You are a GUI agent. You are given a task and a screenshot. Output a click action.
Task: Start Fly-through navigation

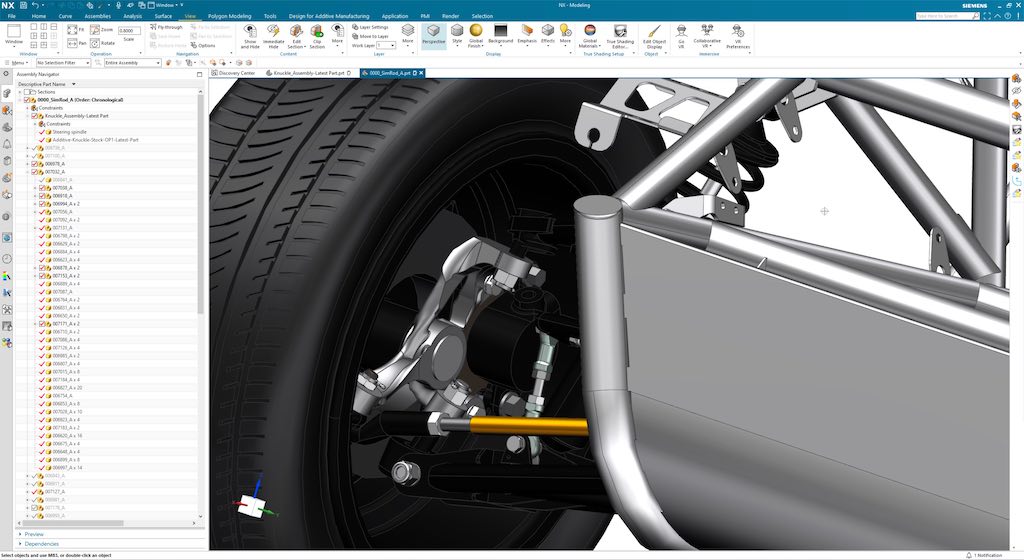tap(166, 27)
